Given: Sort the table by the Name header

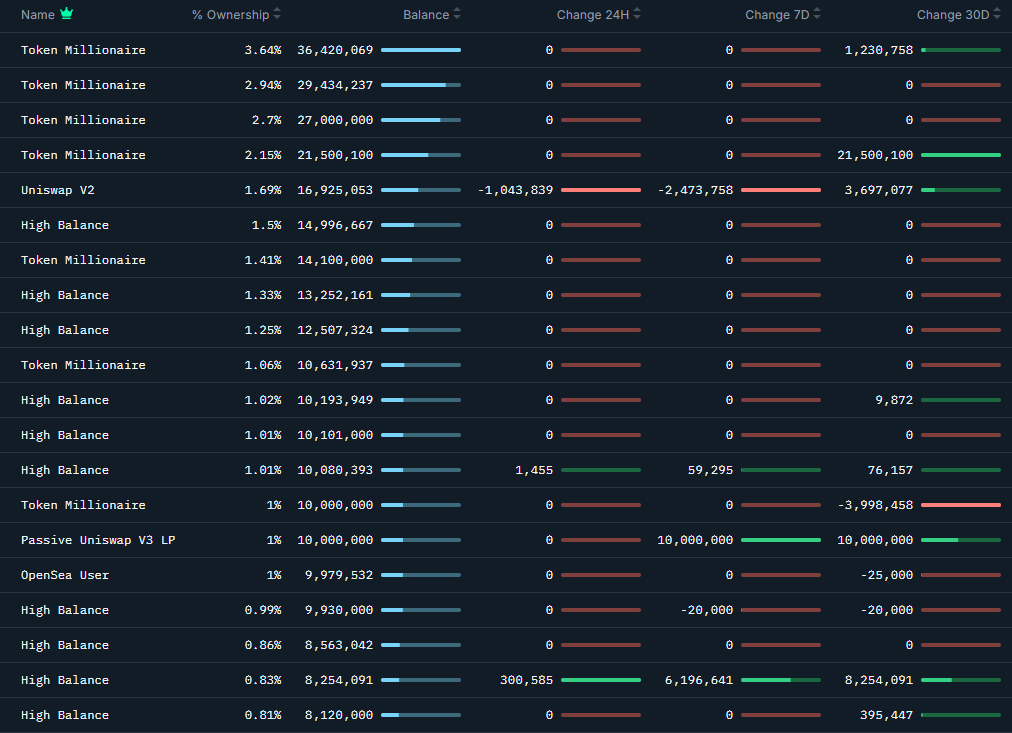Looking at the screenshot, I should coord(38,14).
